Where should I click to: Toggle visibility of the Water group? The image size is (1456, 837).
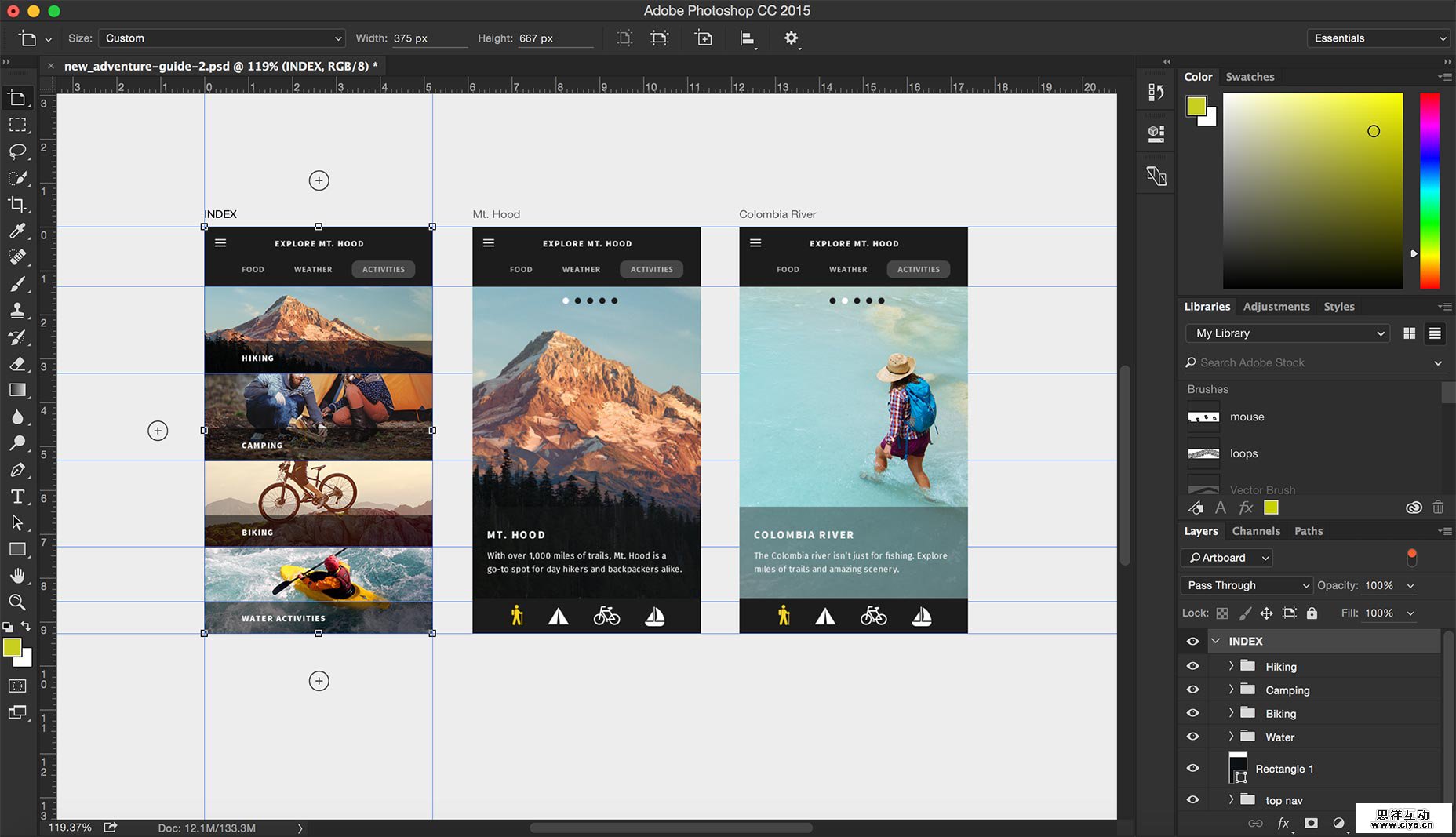coord(1192,737)
